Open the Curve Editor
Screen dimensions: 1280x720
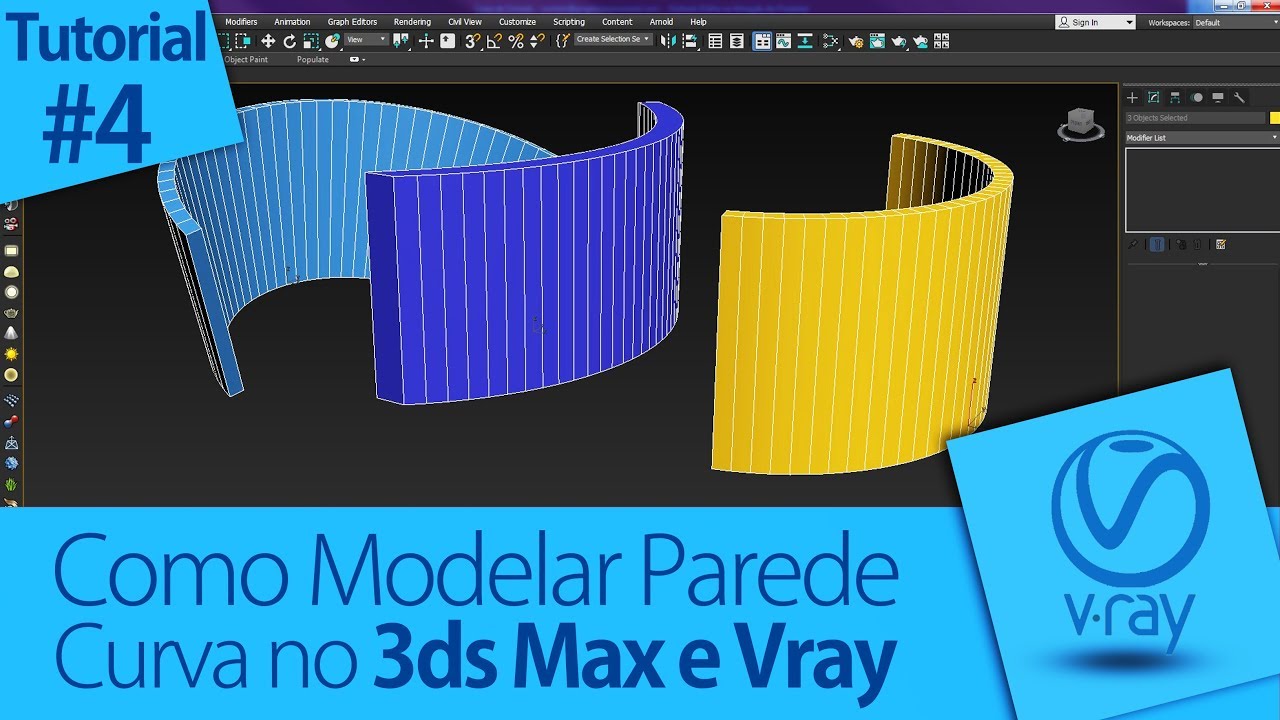click(783, 41)
